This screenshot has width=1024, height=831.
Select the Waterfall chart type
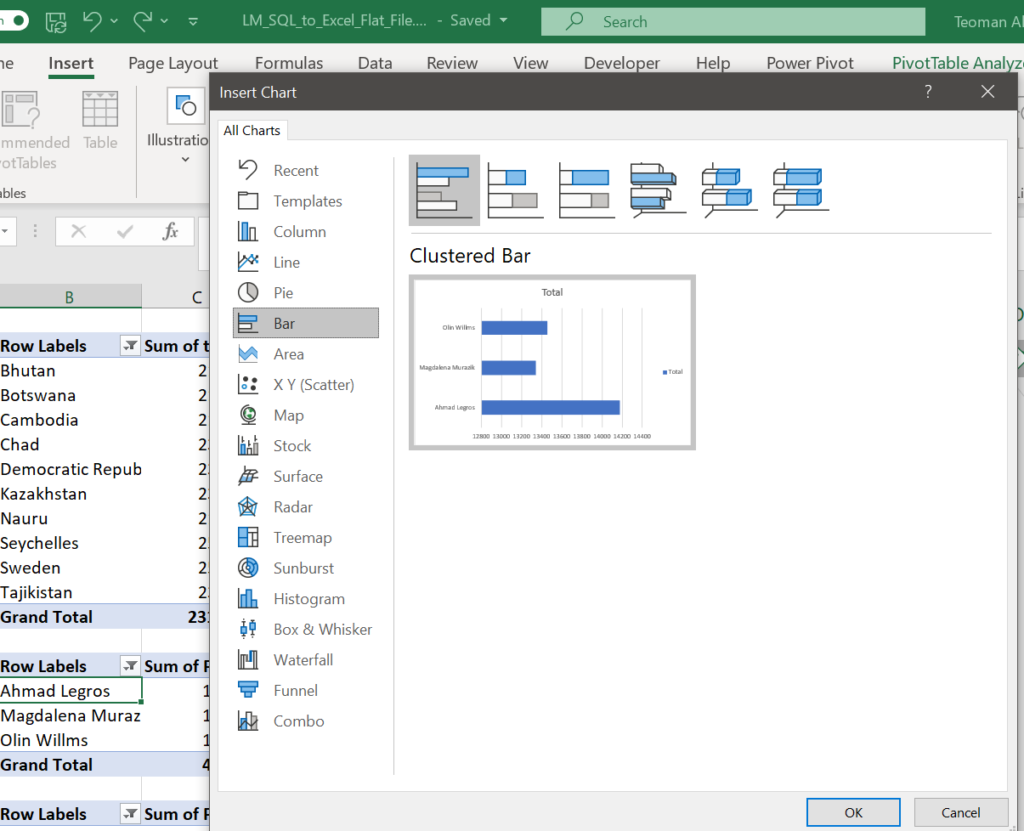pos(305,660)
